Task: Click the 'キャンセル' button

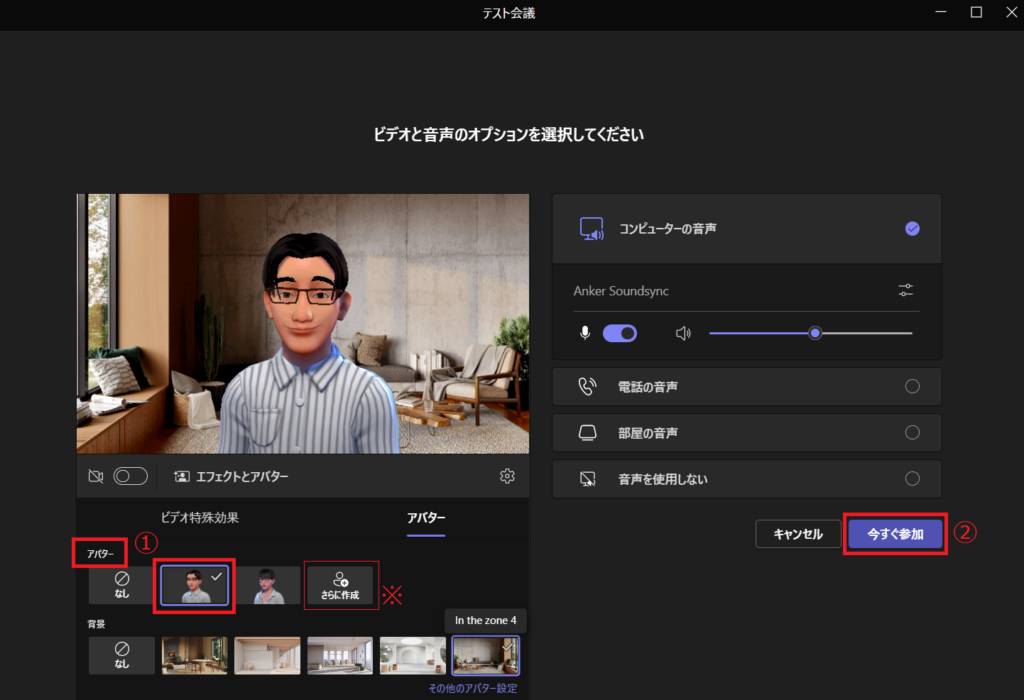Action: tap(798, 534)
